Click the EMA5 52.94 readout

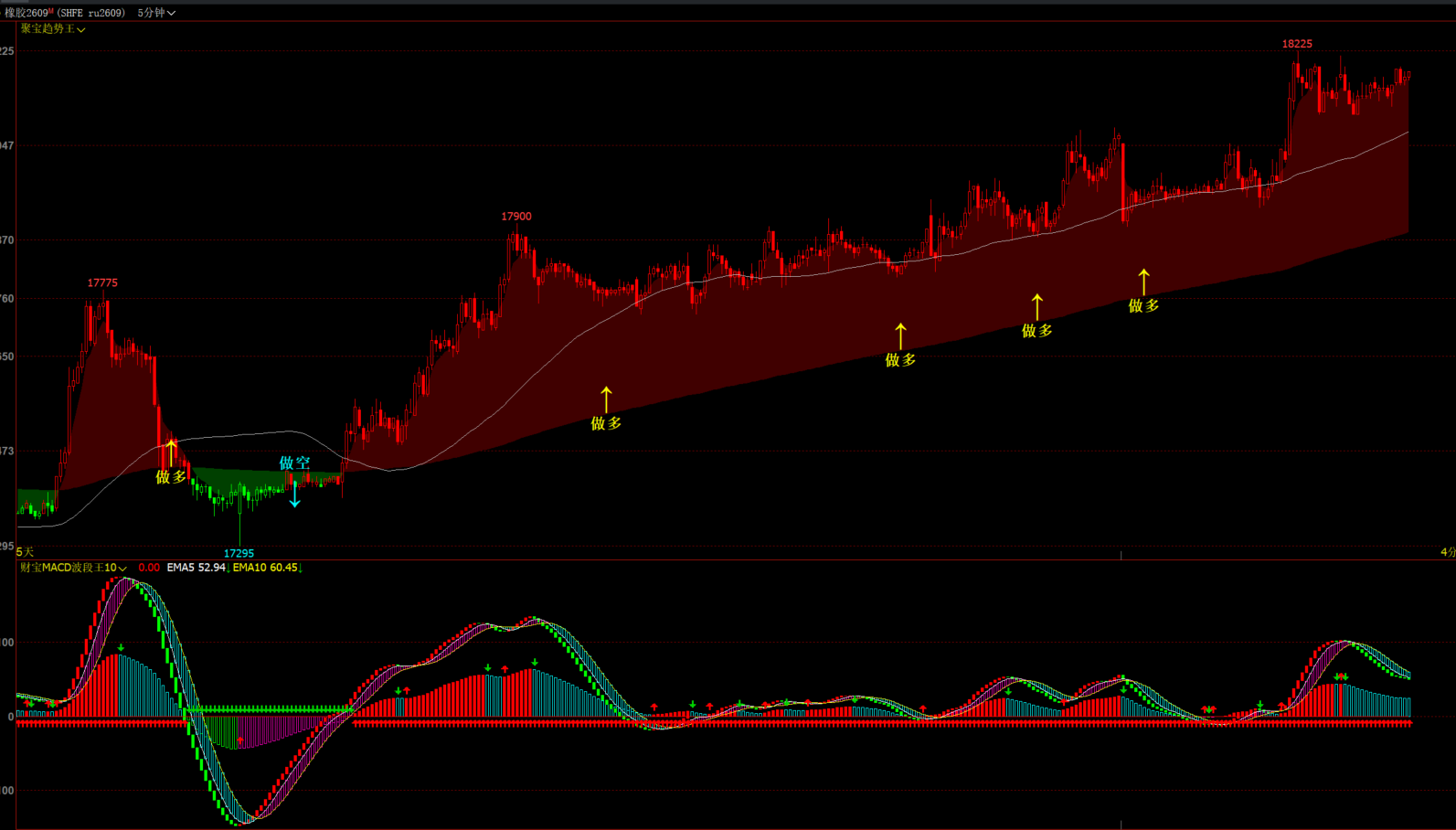[196, 568]
